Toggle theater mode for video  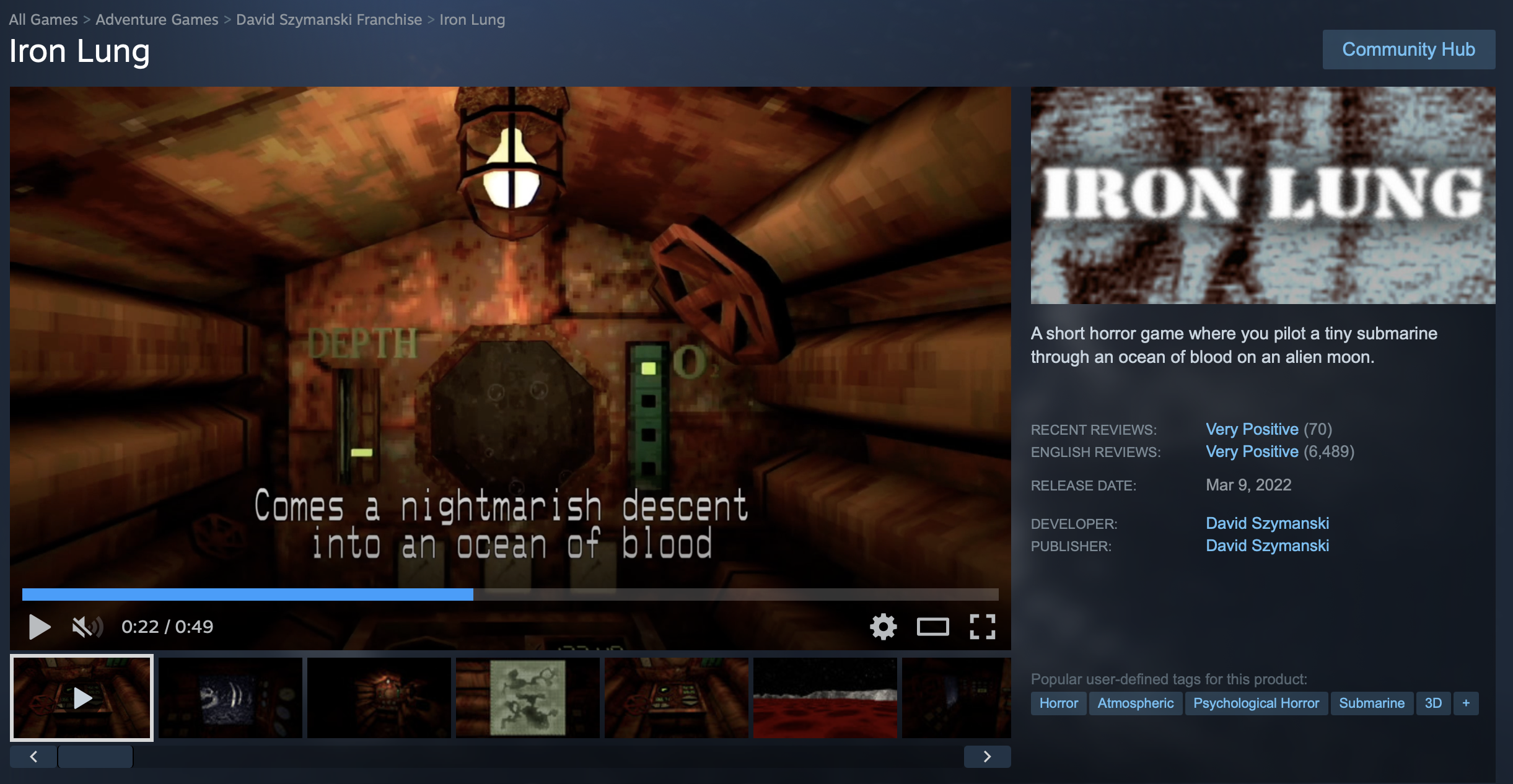tap(932, 627)
